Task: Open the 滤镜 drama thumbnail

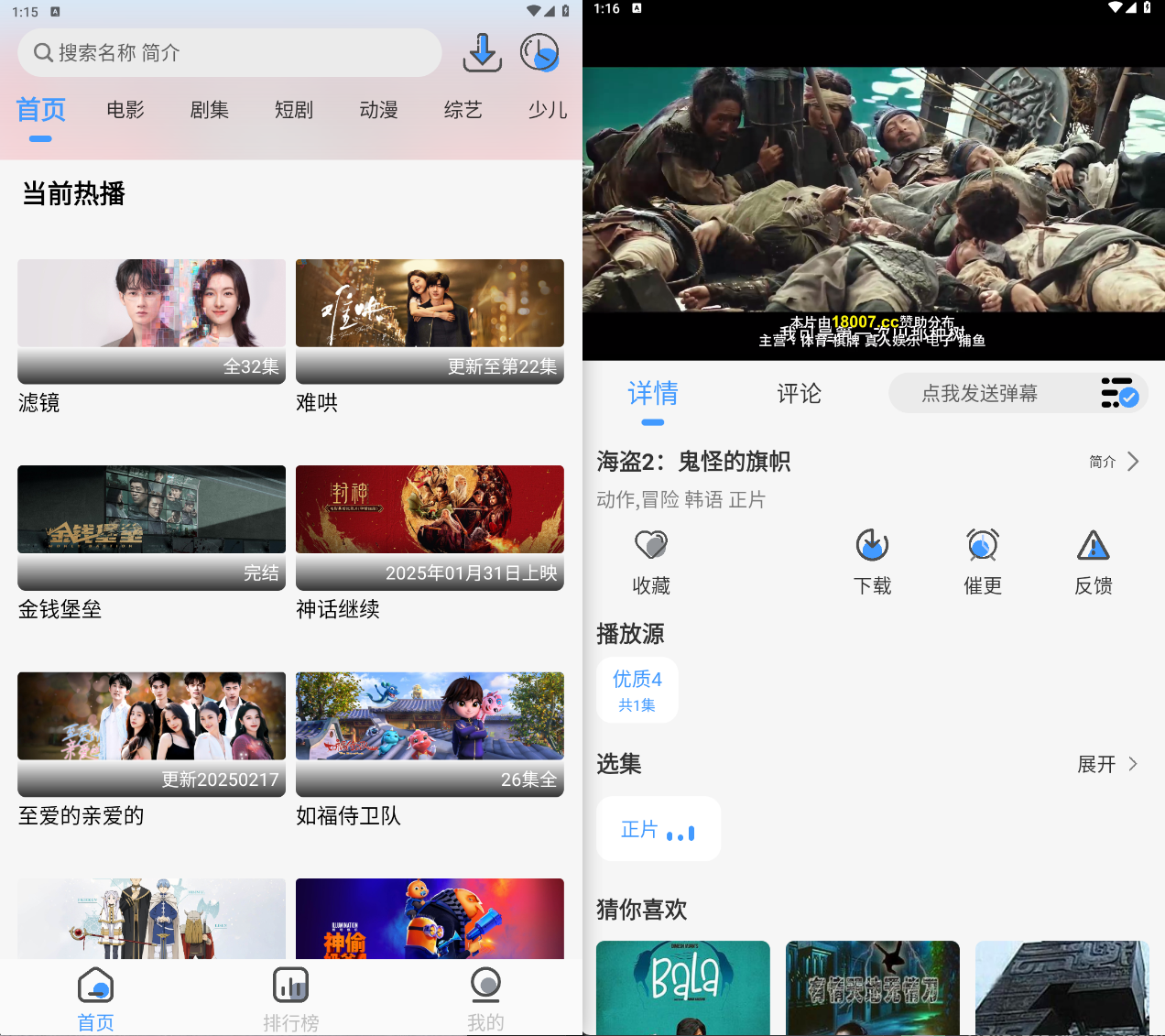Action: 151,321
